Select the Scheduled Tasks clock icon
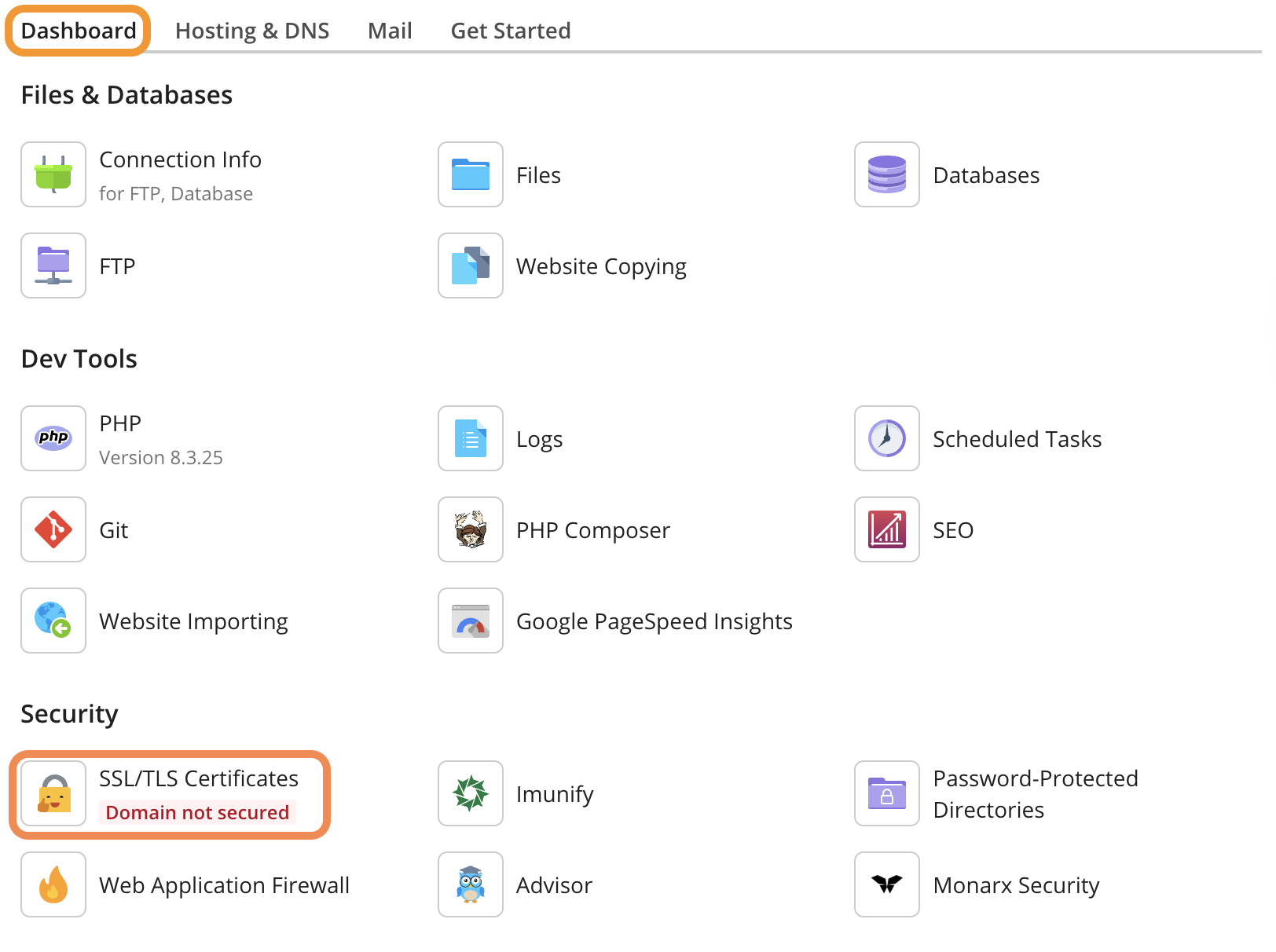Screen dimensions: 1276x952 point(886,438)
